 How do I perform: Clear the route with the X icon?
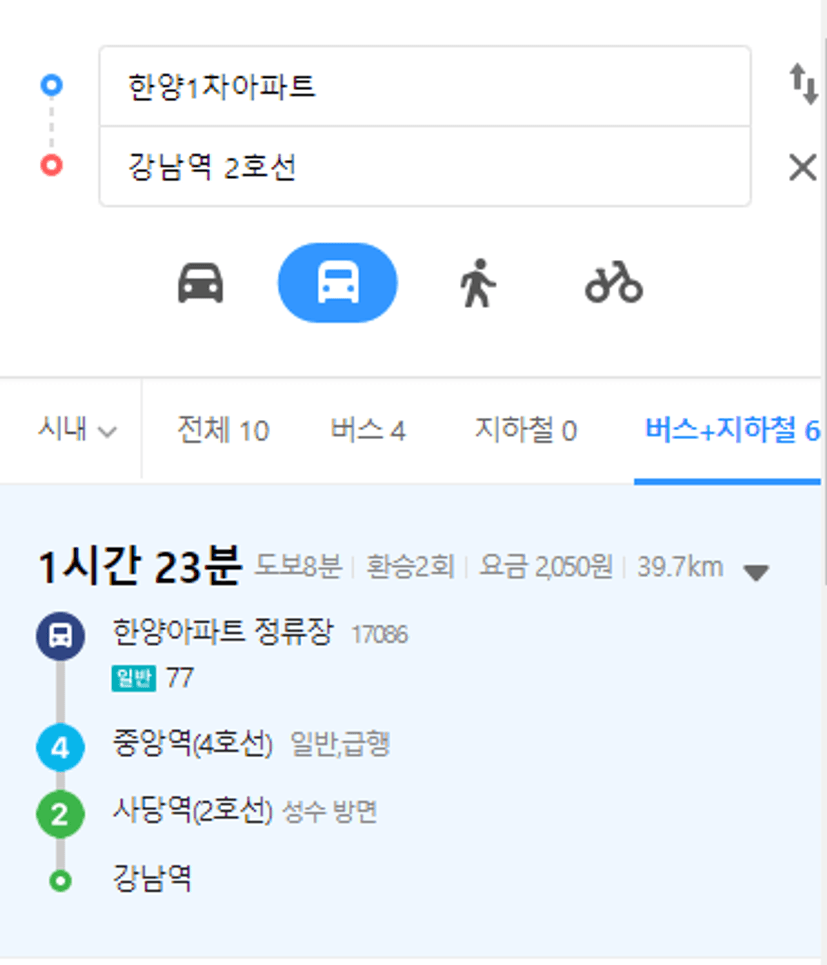click(x=803, y=167)
